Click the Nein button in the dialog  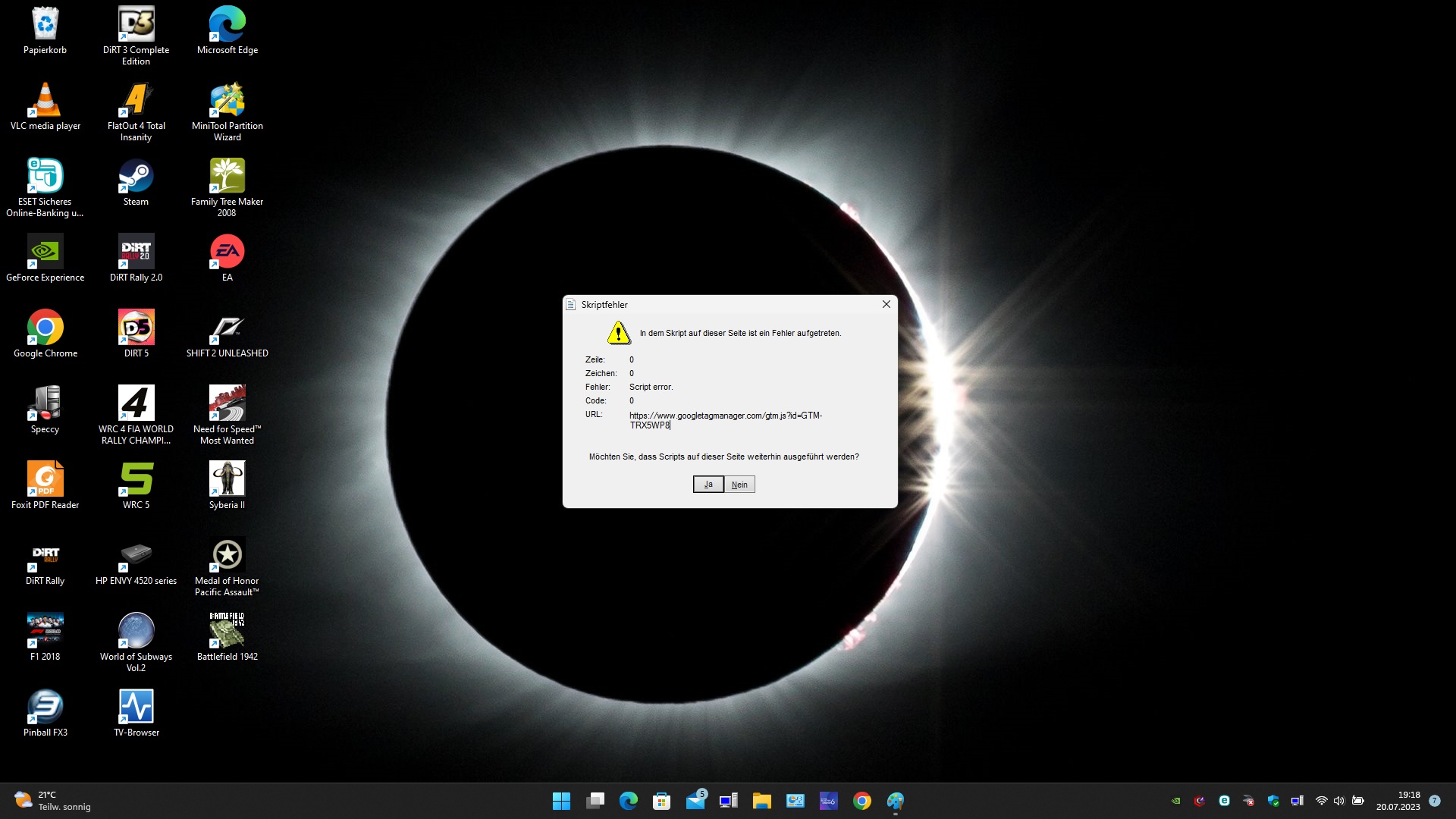pos(739,485)
